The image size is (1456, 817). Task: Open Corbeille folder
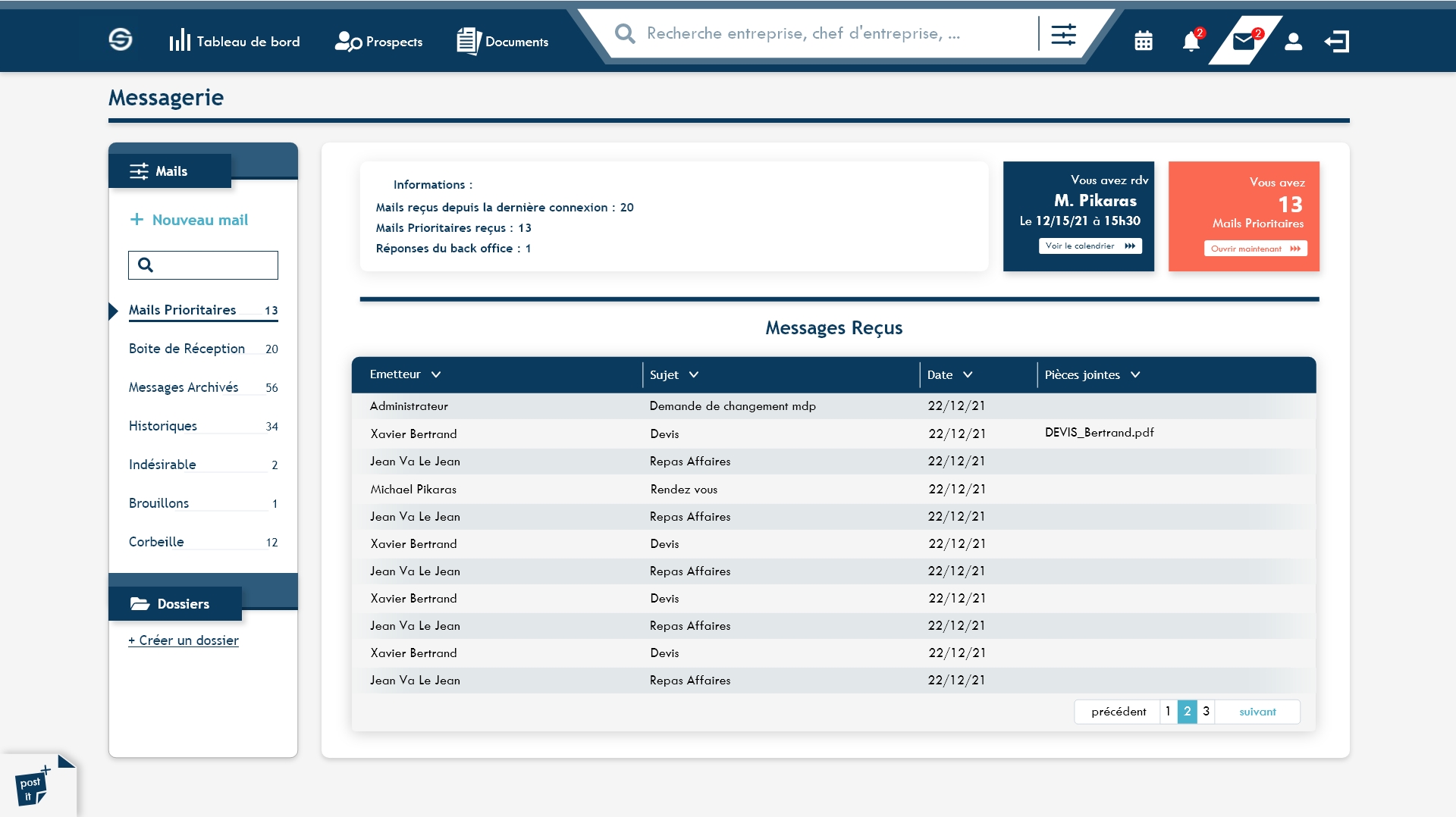(x=203, y=542)
